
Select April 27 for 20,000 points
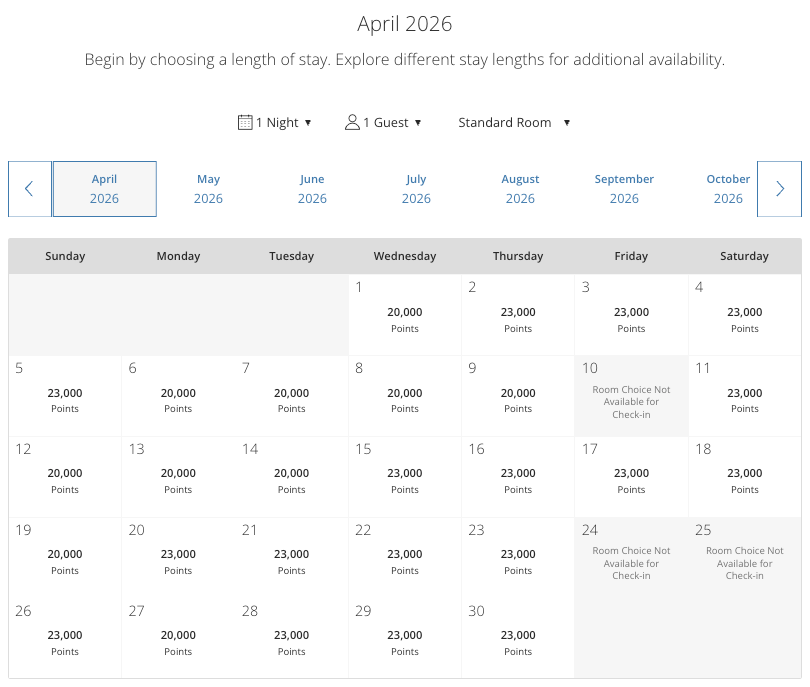178,637
